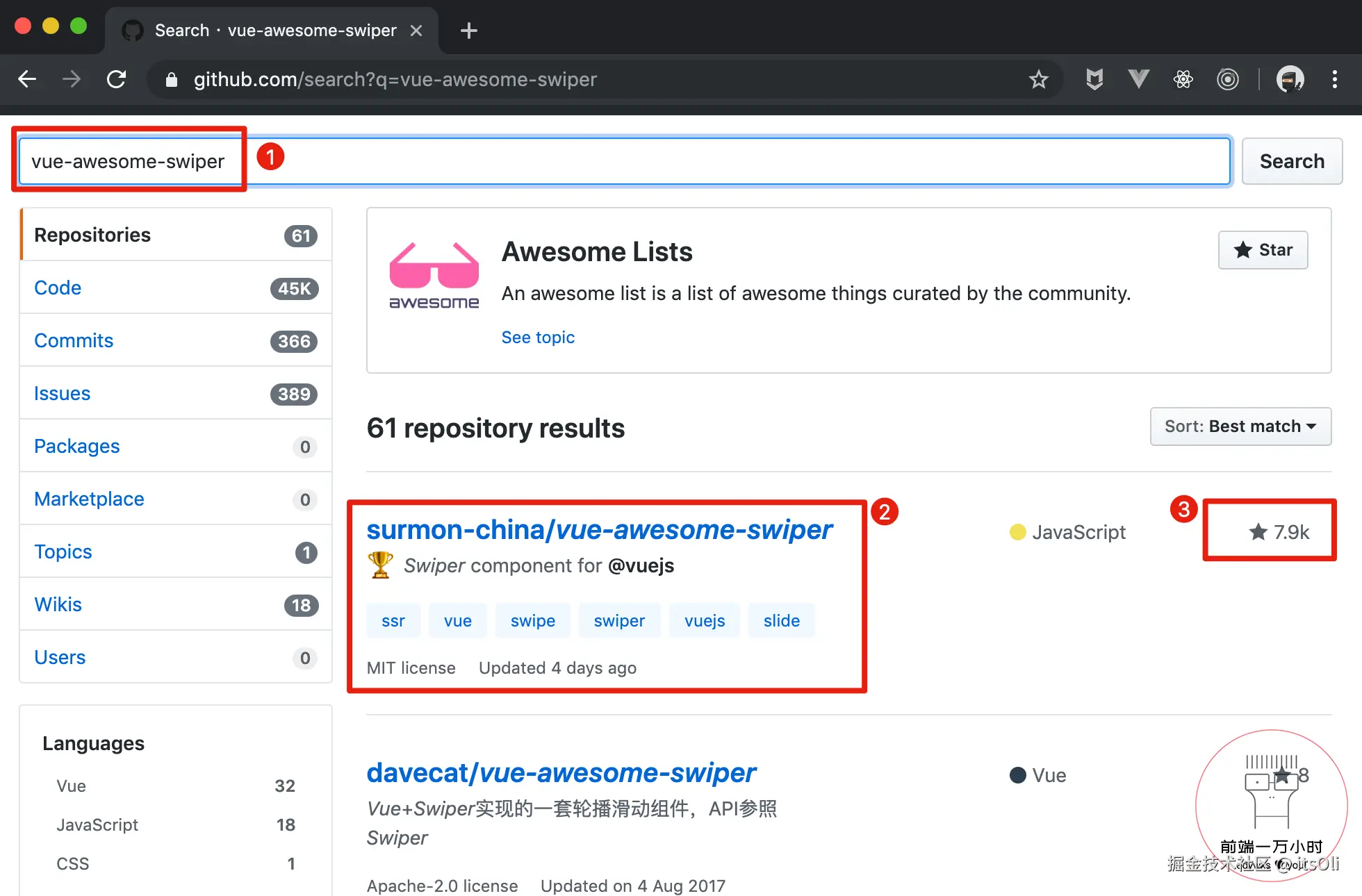Bookmark this page with the star icon

[x=1038, y=79]
